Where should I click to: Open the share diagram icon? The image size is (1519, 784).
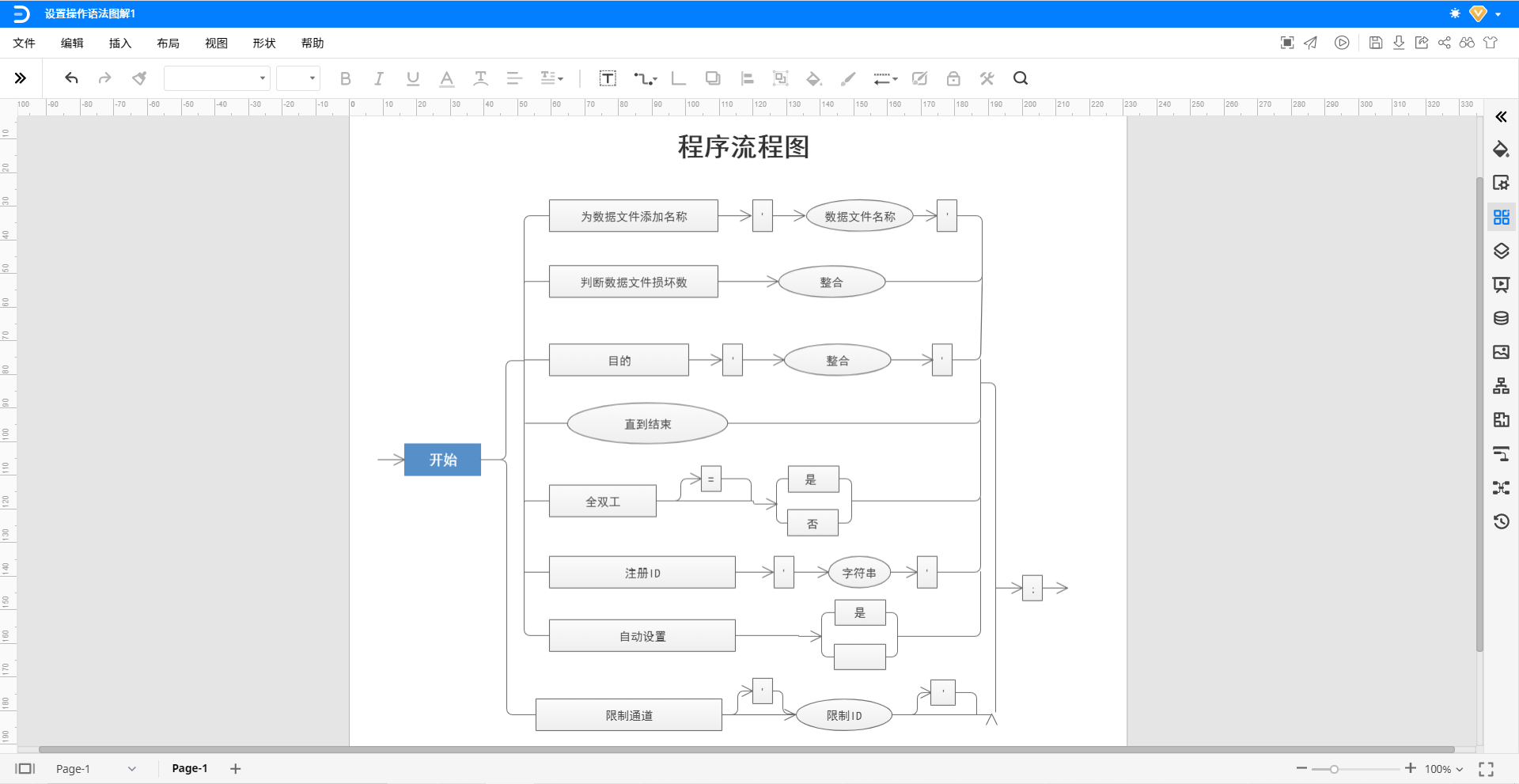coord(1445,43)
